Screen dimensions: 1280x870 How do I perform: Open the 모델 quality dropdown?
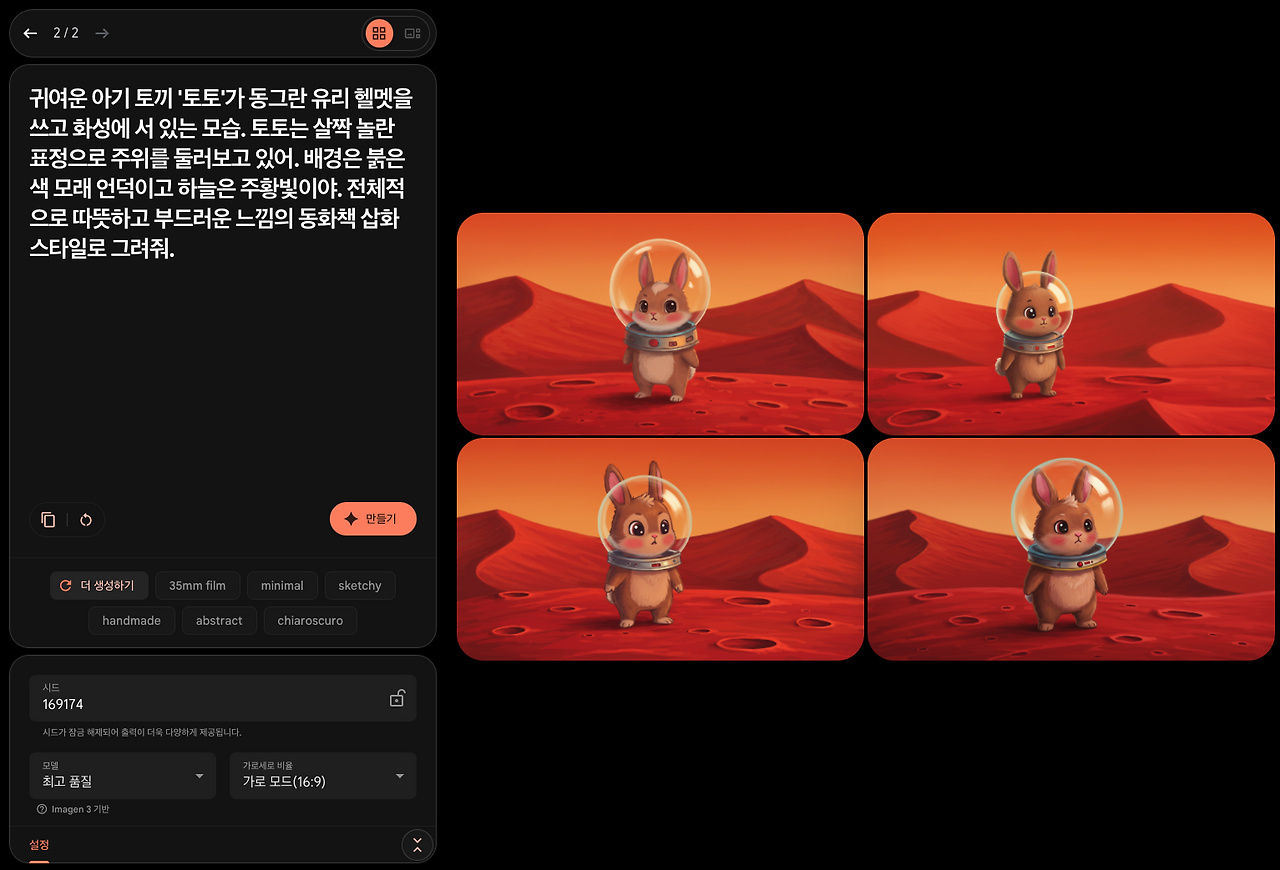point(122,776)
